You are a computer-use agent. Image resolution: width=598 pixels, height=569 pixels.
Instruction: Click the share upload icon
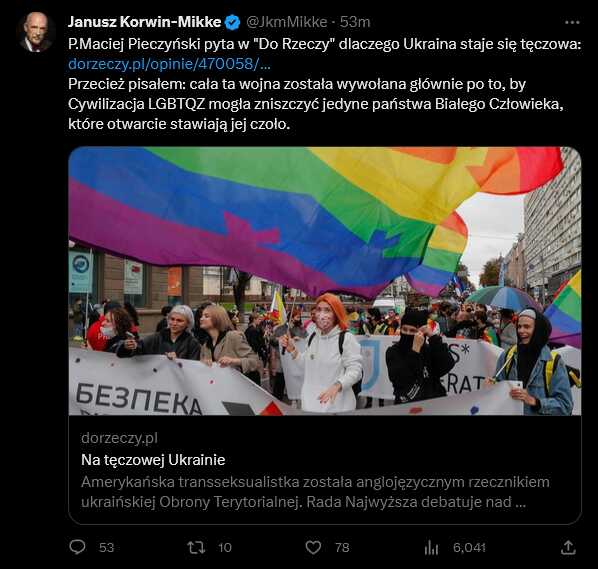point(568,548)
